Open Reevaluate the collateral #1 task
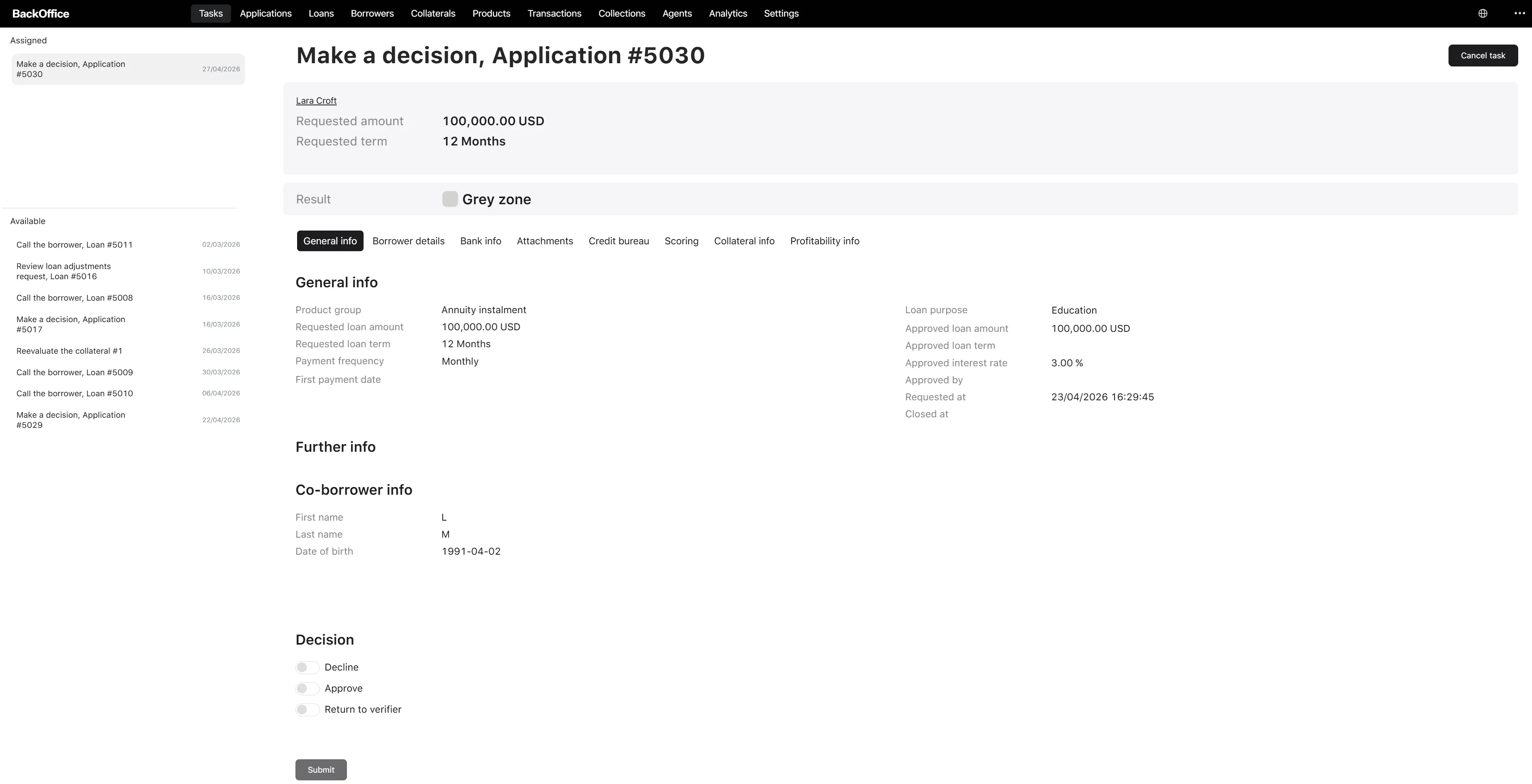Screen dimensions: 1532x784 [128, 351]
